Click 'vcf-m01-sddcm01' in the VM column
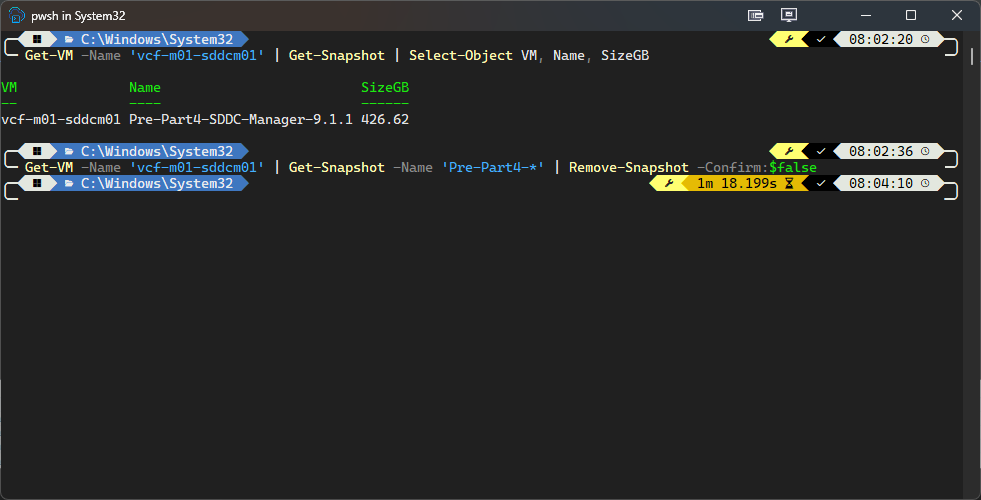The width and height of the screenshot is (981, 500). point(61,119)
